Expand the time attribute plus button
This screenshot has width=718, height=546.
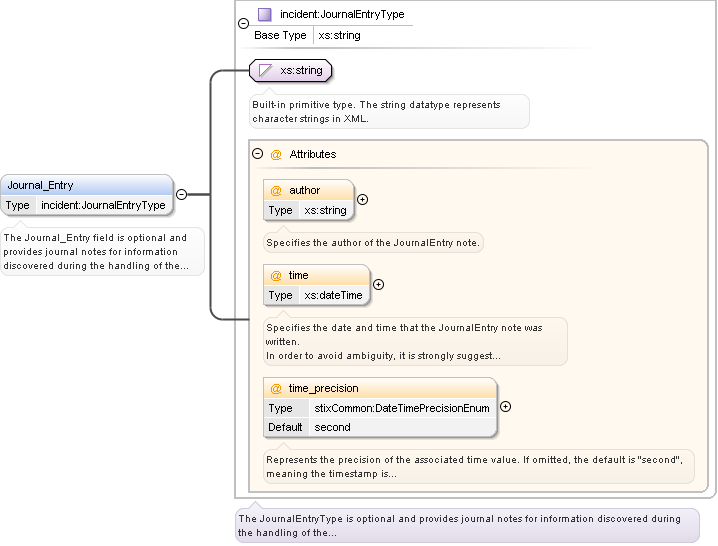coord(378,284)
